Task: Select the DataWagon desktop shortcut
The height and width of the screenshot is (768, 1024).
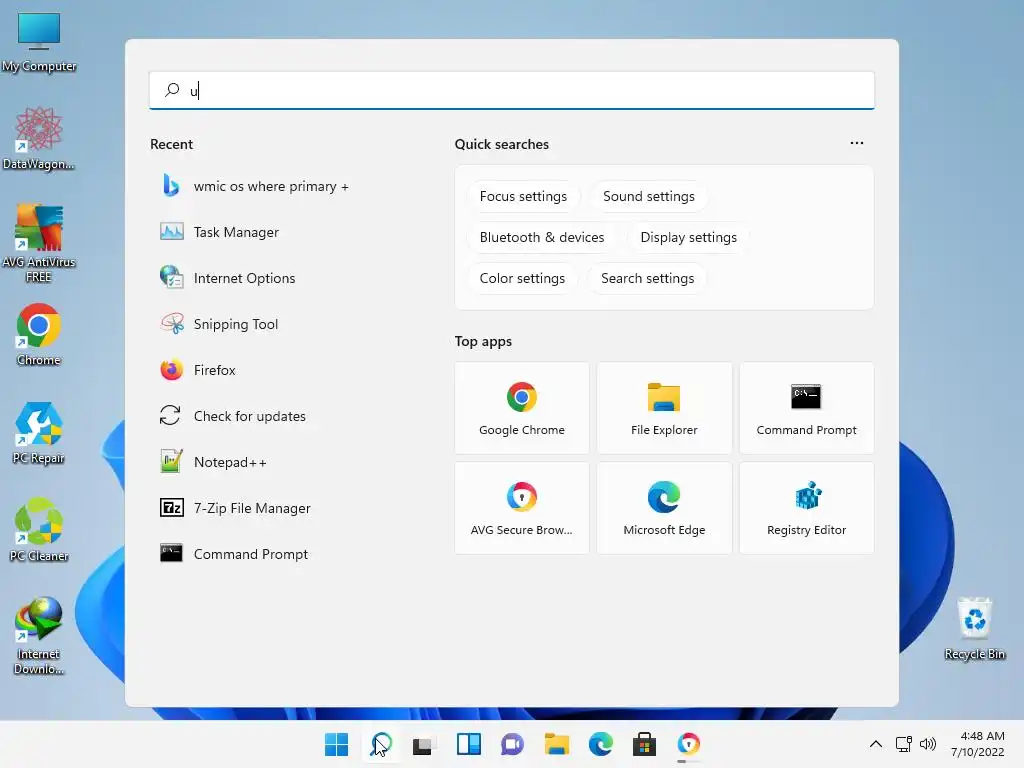Action: [x=39, y=138]
